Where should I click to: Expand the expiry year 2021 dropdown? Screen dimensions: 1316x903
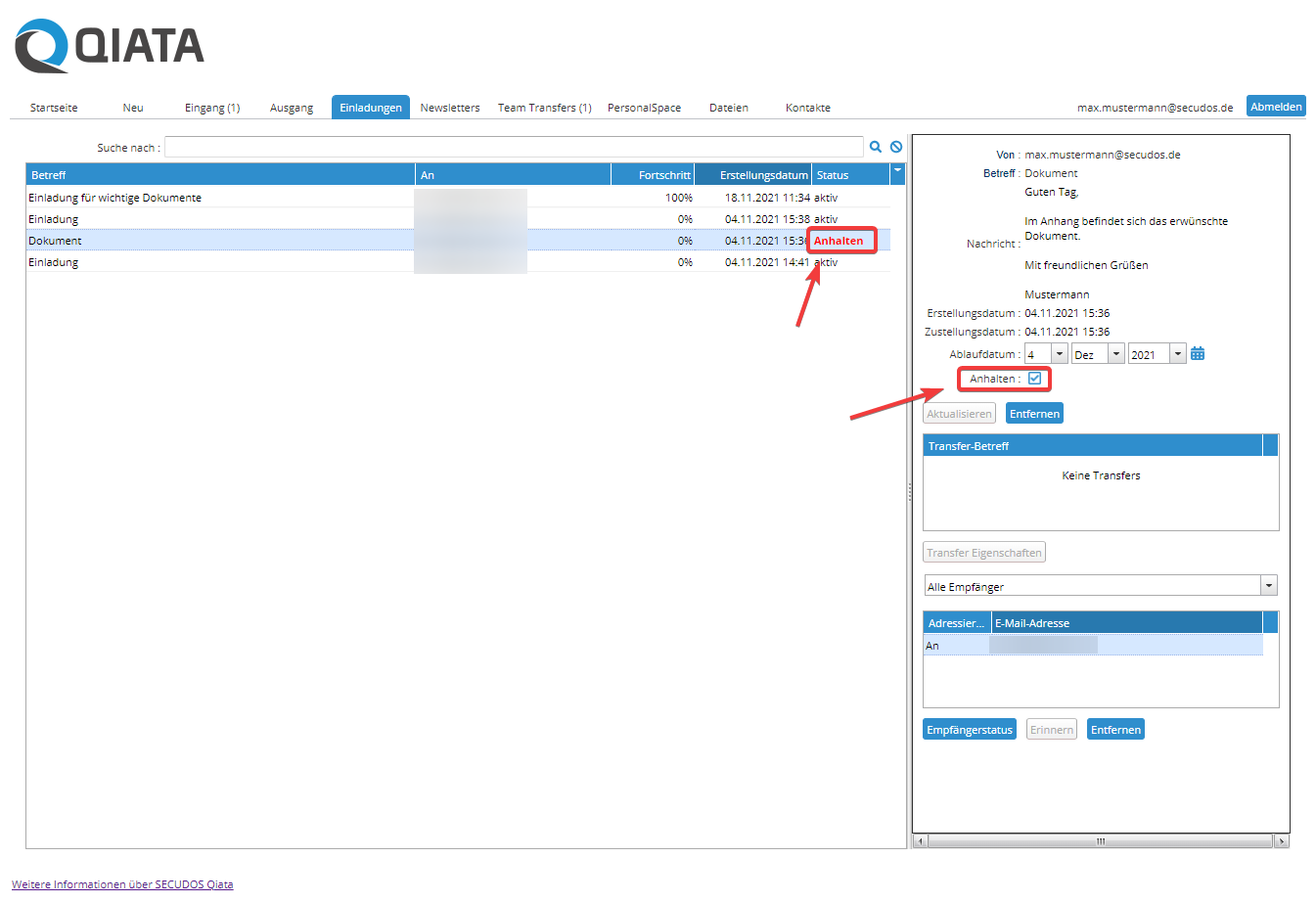[x=1177, y=354]
